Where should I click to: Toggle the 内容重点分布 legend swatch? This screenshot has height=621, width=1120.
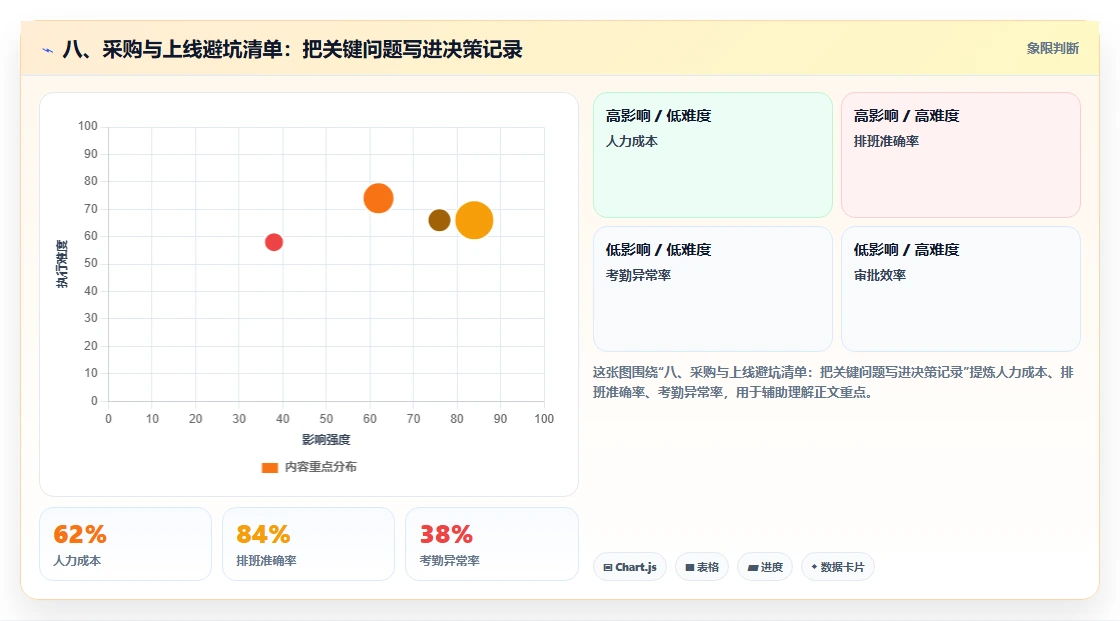[269, 467]
